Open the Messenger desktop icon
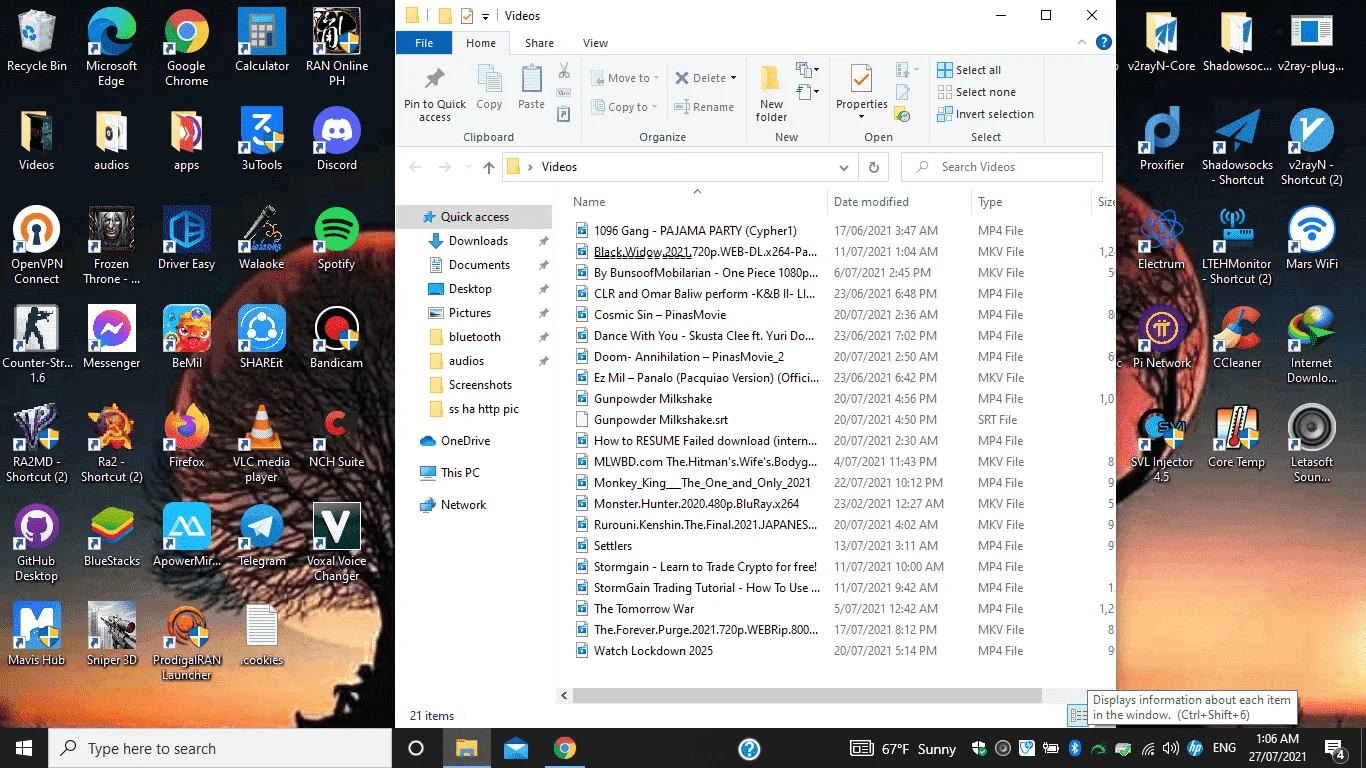Screen dimensions: 1366x768 coord(112,338)
